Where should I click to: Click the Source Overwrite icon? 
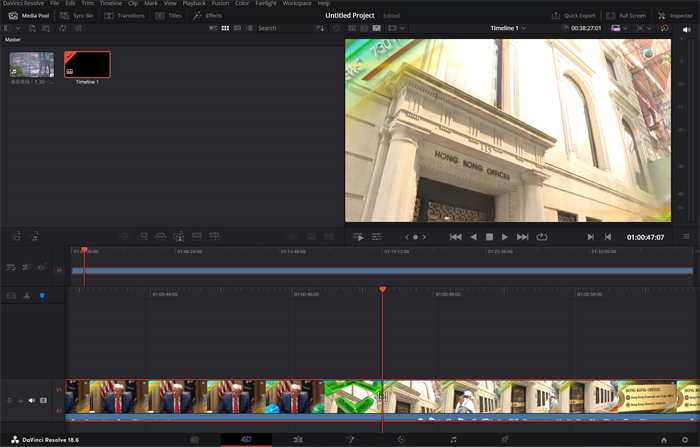tap(215, 236)
